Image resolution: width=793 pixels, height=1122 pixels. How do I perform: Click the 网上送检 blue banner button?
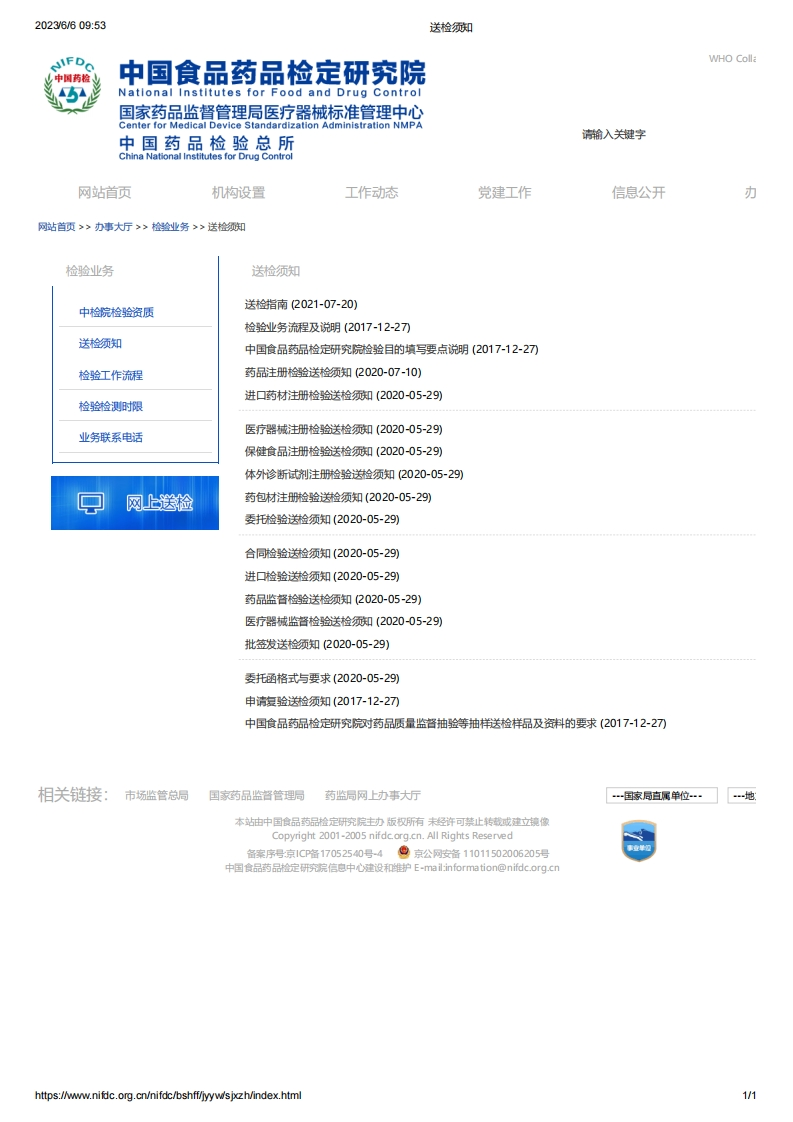135,503
